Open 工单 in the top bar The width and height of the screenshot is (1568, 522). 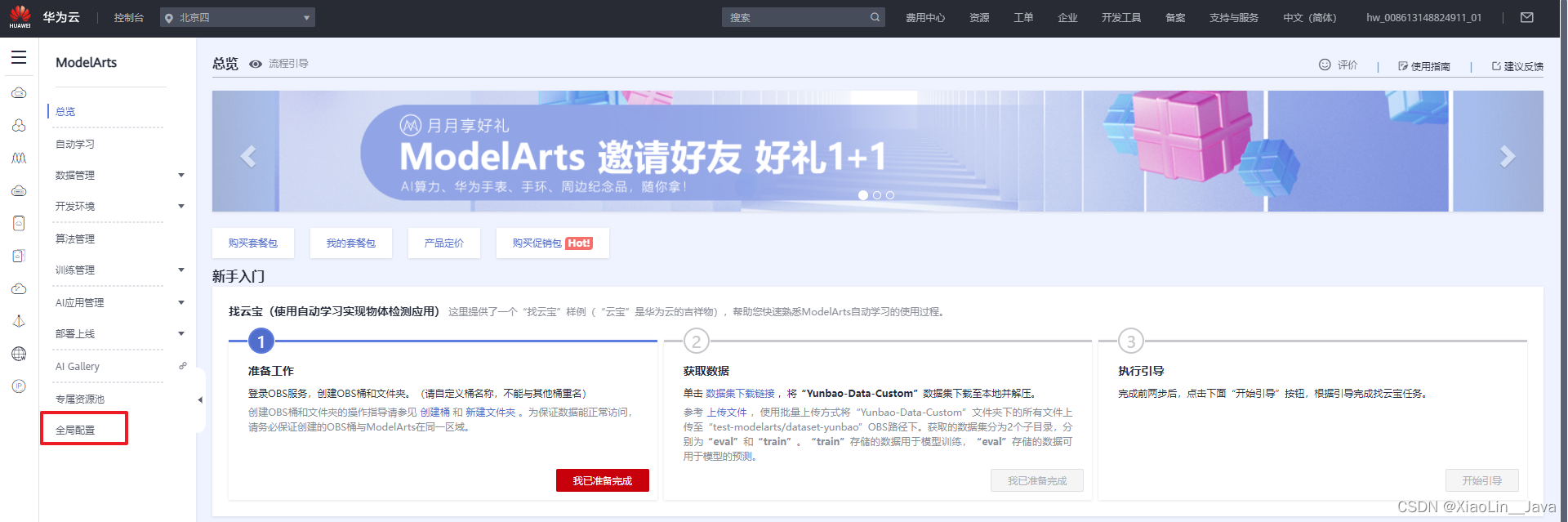pos(1023,17)
